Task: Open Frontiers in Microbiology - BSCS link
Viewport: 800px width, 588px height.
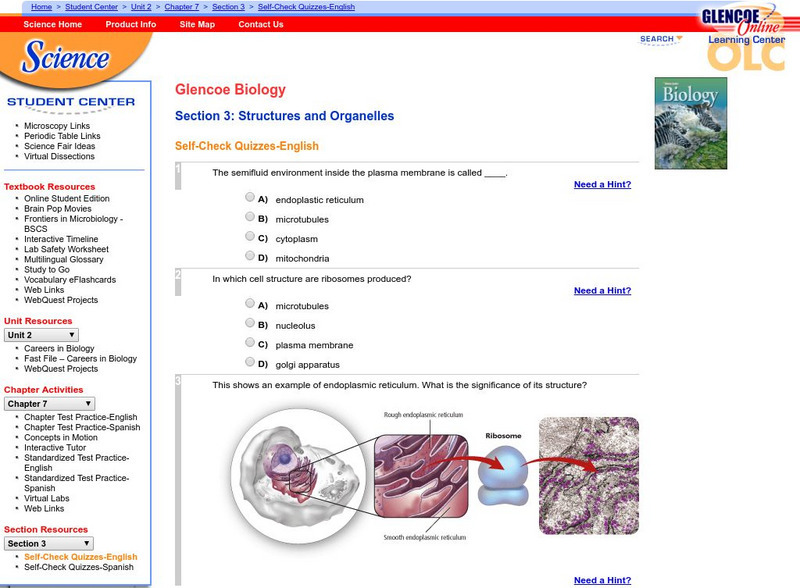Action: (73, 224)
